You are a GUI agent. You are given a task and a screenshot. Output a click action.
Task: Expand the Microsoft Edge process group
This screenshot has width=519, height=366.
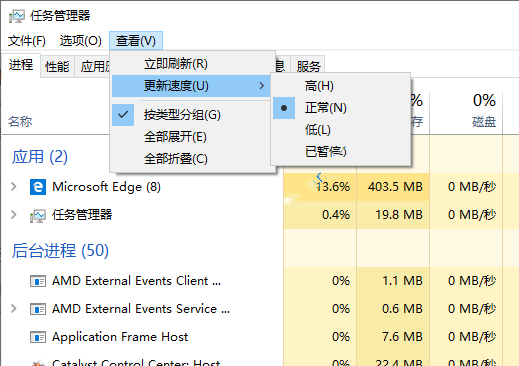tap(14, 187)
